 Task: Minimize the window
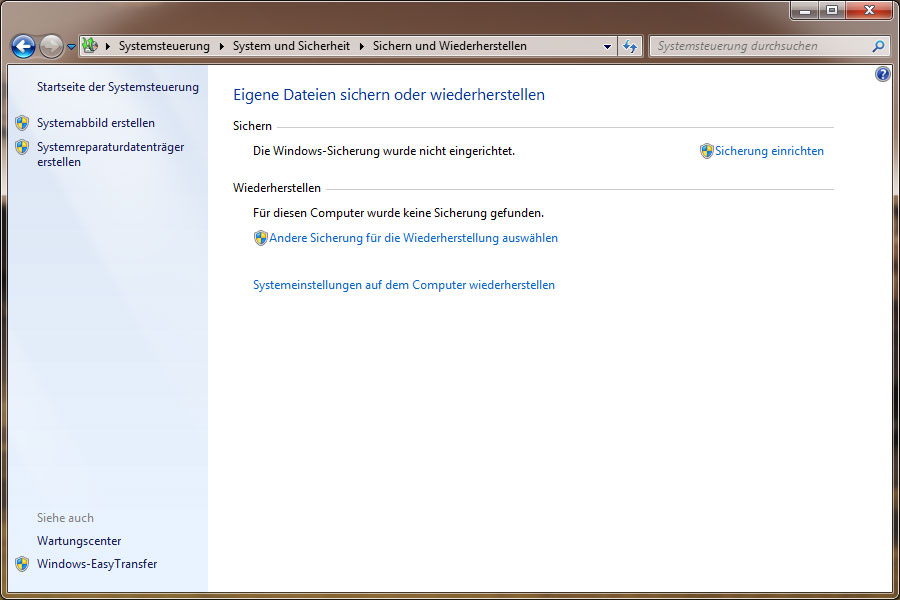805,10
